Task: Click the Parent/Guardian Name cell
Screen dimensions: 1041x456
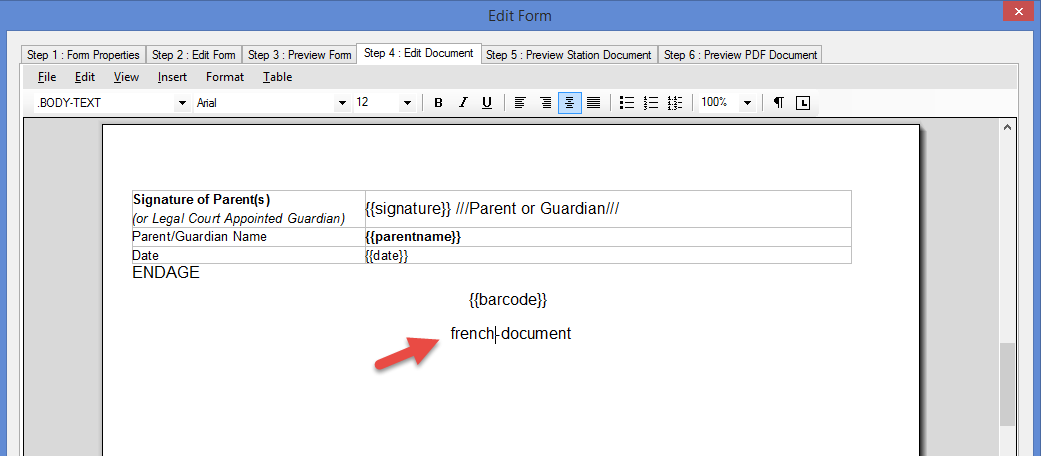Action: (x=248, y=237)
